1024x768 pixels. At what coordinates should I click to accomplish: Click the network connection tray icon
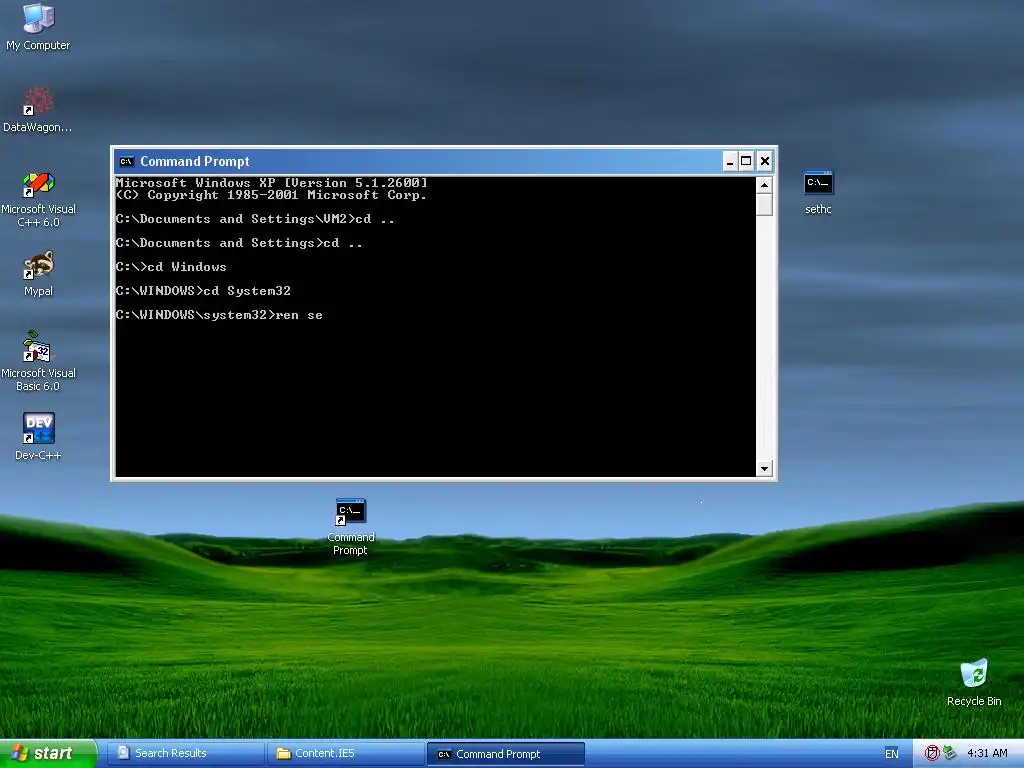950,754
